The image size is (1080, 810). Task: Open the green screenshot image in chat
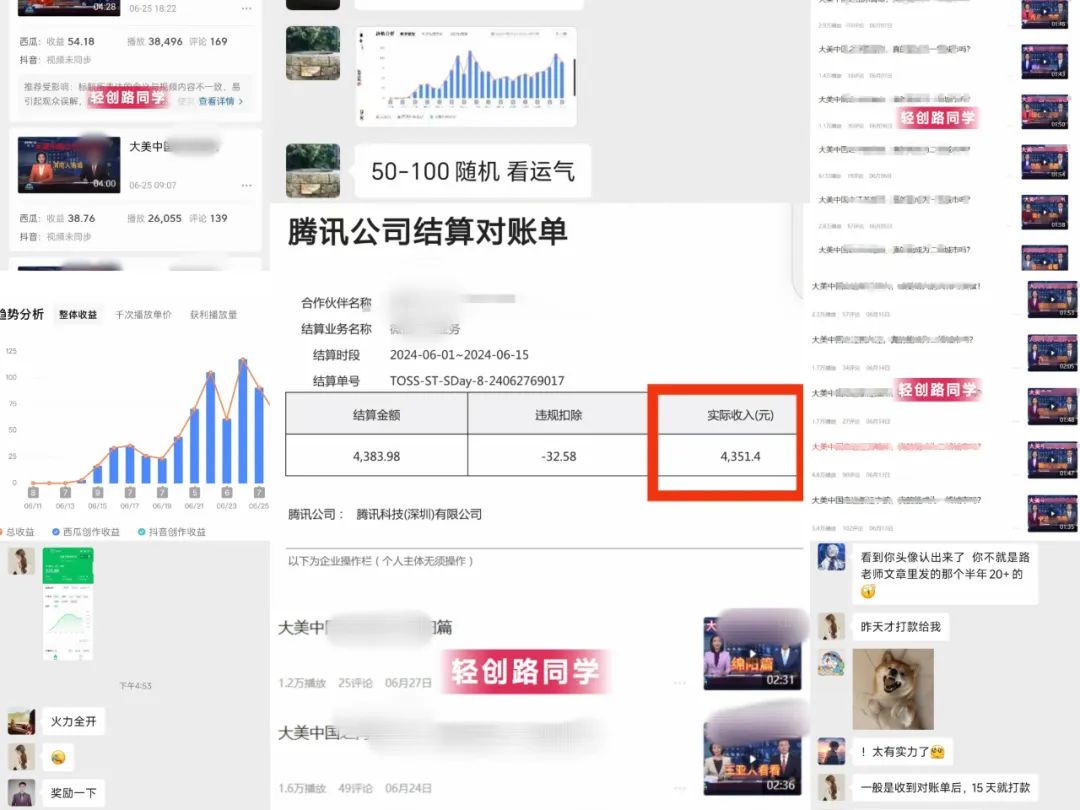click(67, 603)
